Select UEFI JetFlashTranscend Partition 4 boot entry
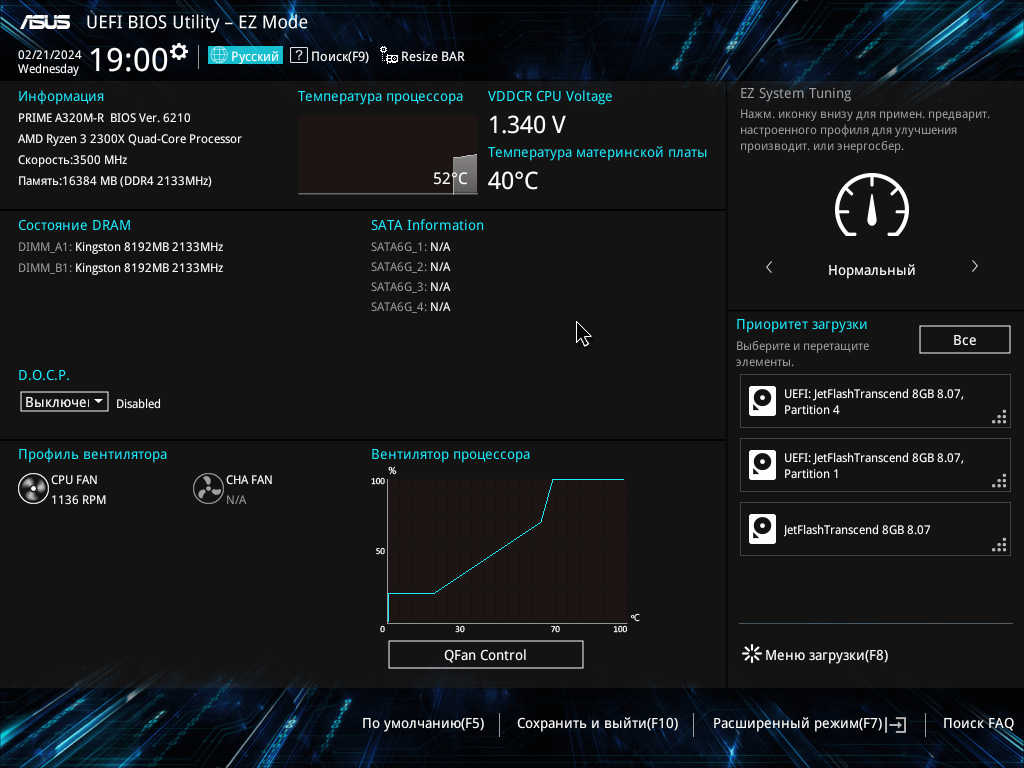 (x=875, y=401)
